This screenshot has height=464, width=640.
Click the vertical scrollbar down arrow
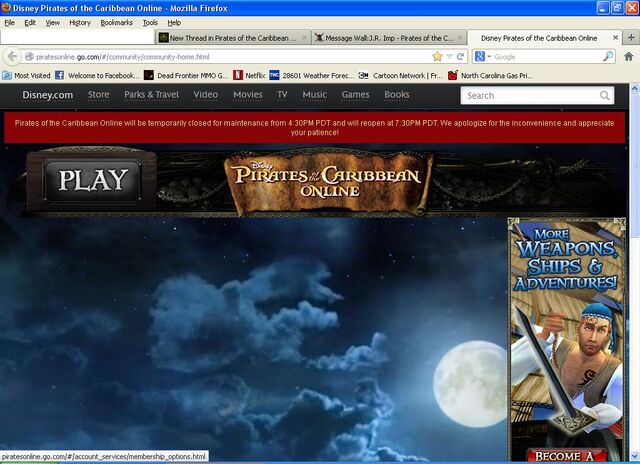tap(635, 456)
